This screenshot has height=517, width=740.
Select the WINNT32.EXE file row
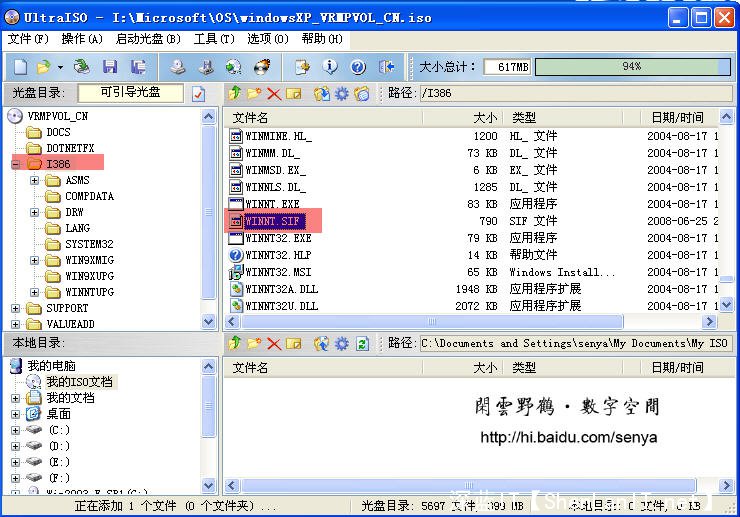coord(473,238)
